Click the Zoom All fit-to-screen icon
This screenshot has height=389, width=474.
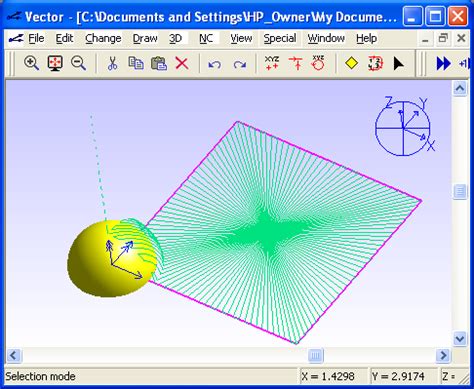pyautogui.click(x=55, y=63)
